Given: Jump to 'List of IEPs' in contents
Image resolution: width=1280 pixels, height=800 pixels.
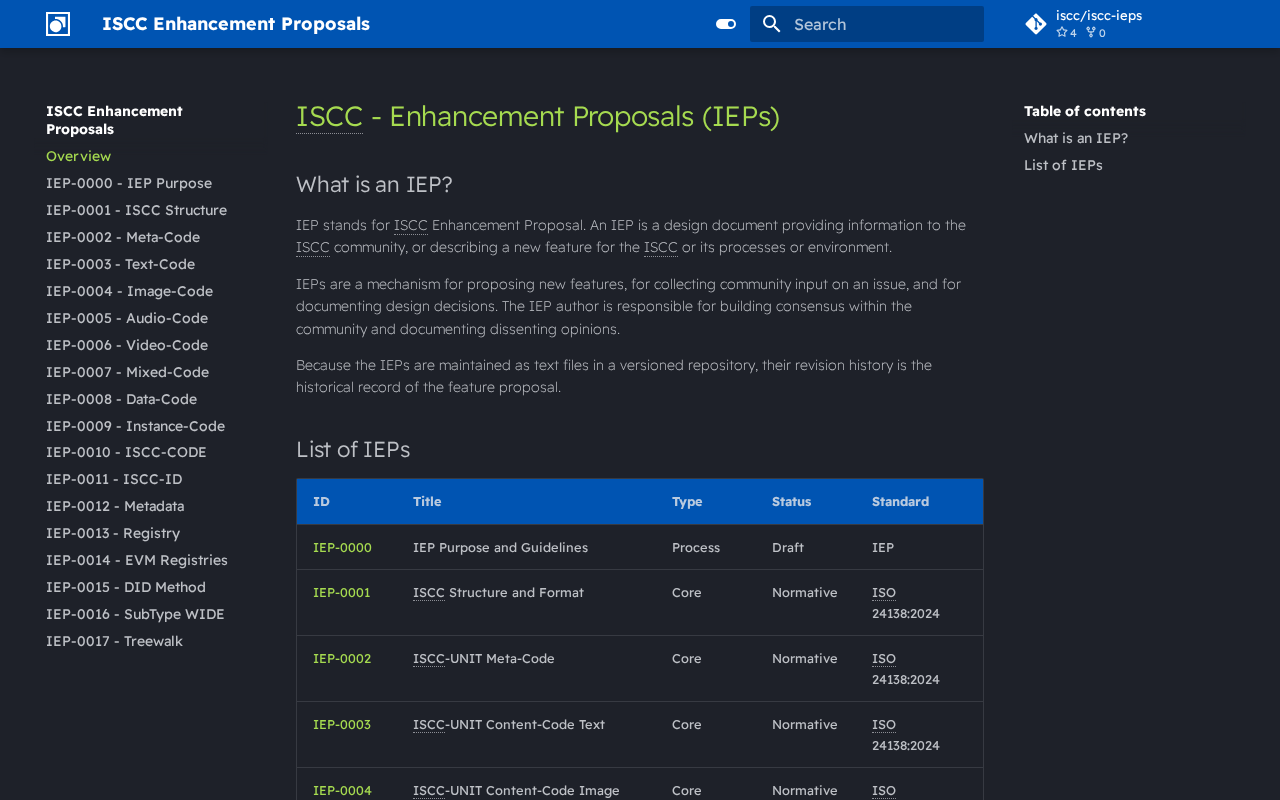Looking at the screenshot, I should [x=1063, y=165].
